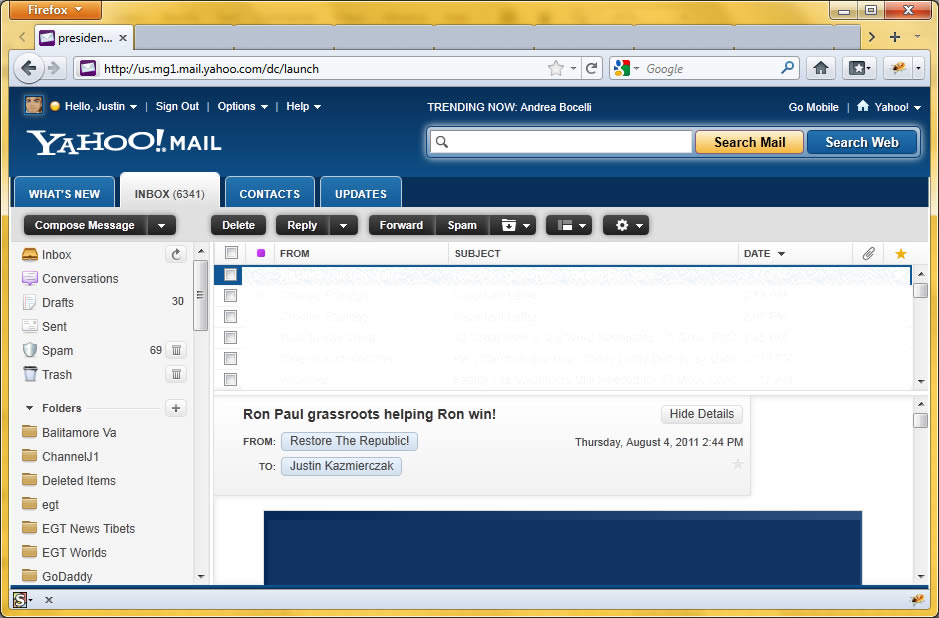This screenshot has height=618, width=939.
Task: Open a new tab with the plus icon
Action: point(895,37)
